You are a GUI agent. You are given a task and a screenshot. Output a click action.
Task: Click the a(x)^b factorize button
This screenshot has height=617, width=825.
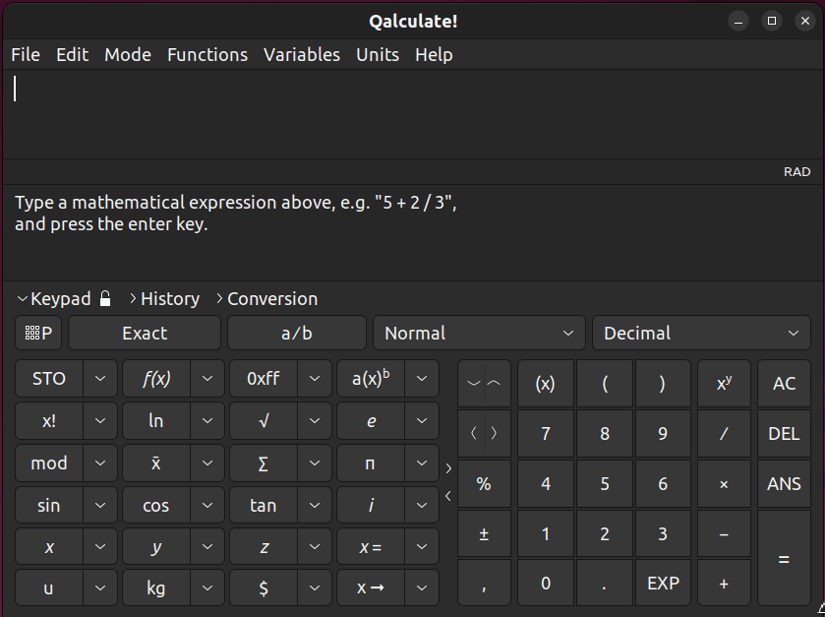(x=370, y=379)
